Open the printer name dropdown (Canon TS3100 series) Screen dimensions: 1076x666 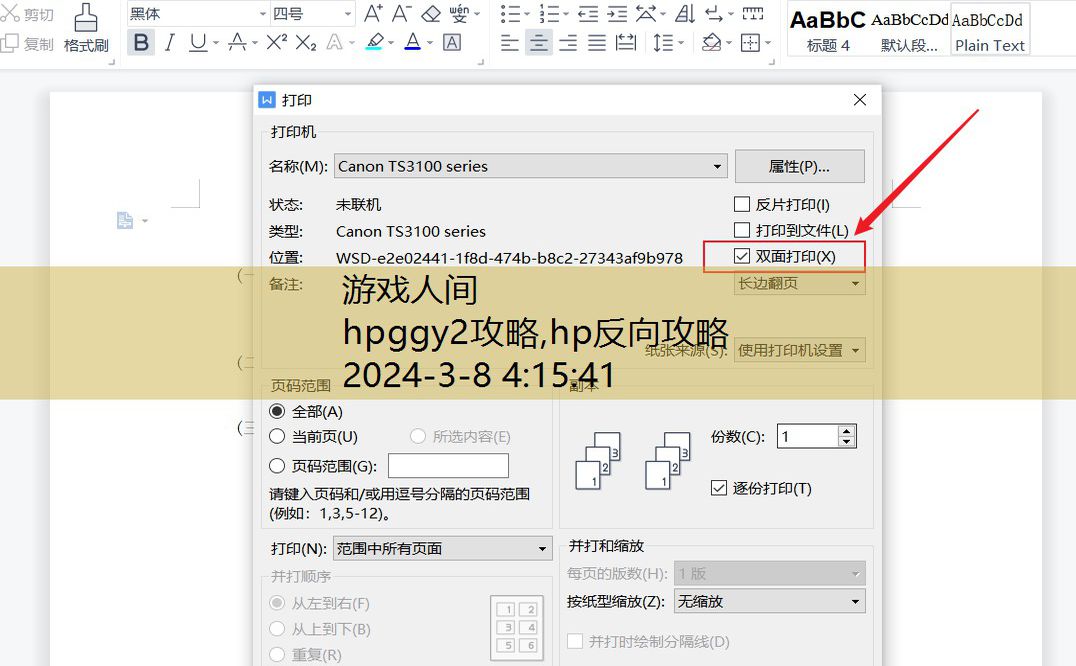pos(530,166)
